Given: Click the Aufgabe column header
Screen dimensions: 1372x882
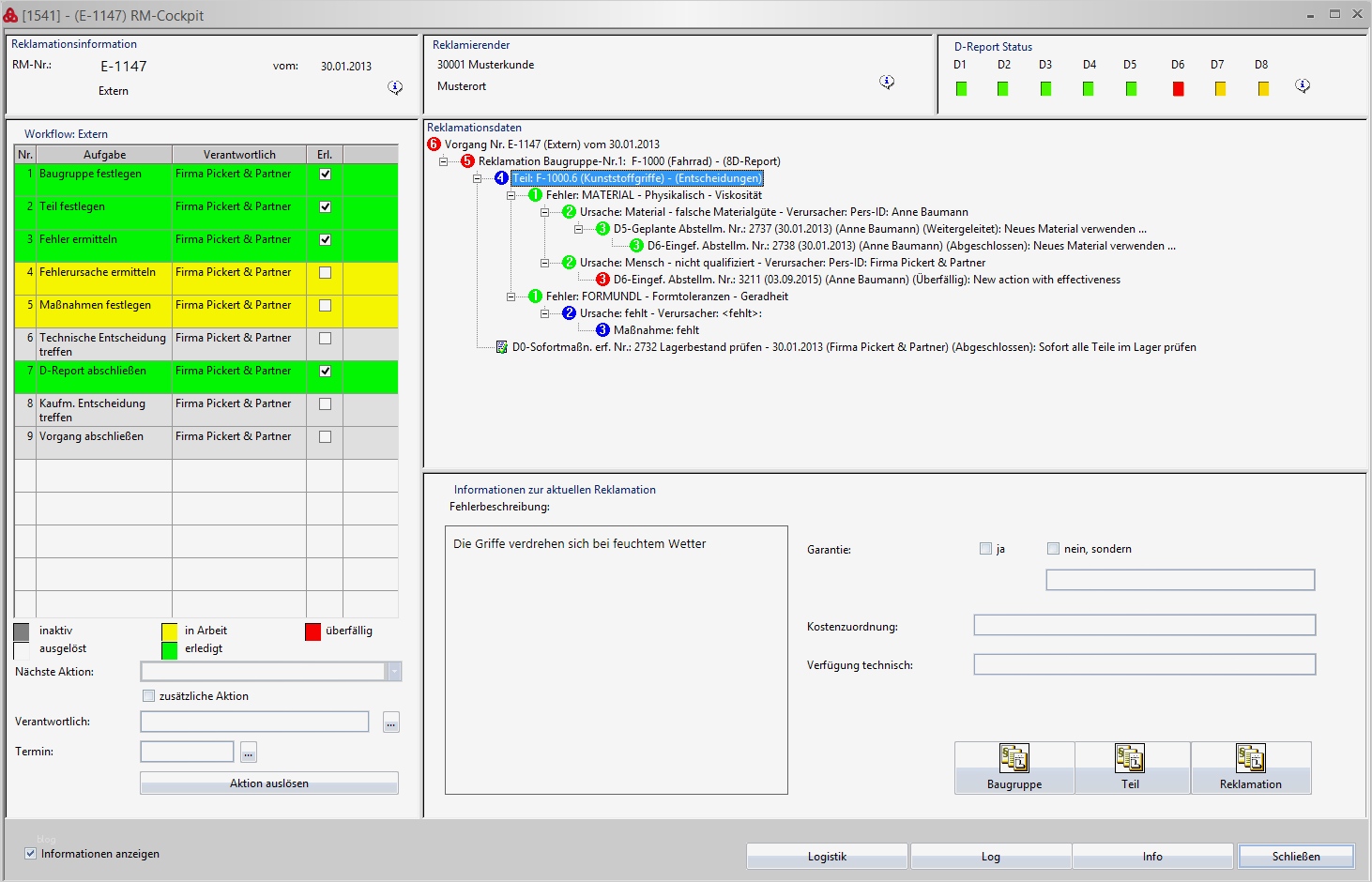Looking at the screenshot, I should [104, 155].
